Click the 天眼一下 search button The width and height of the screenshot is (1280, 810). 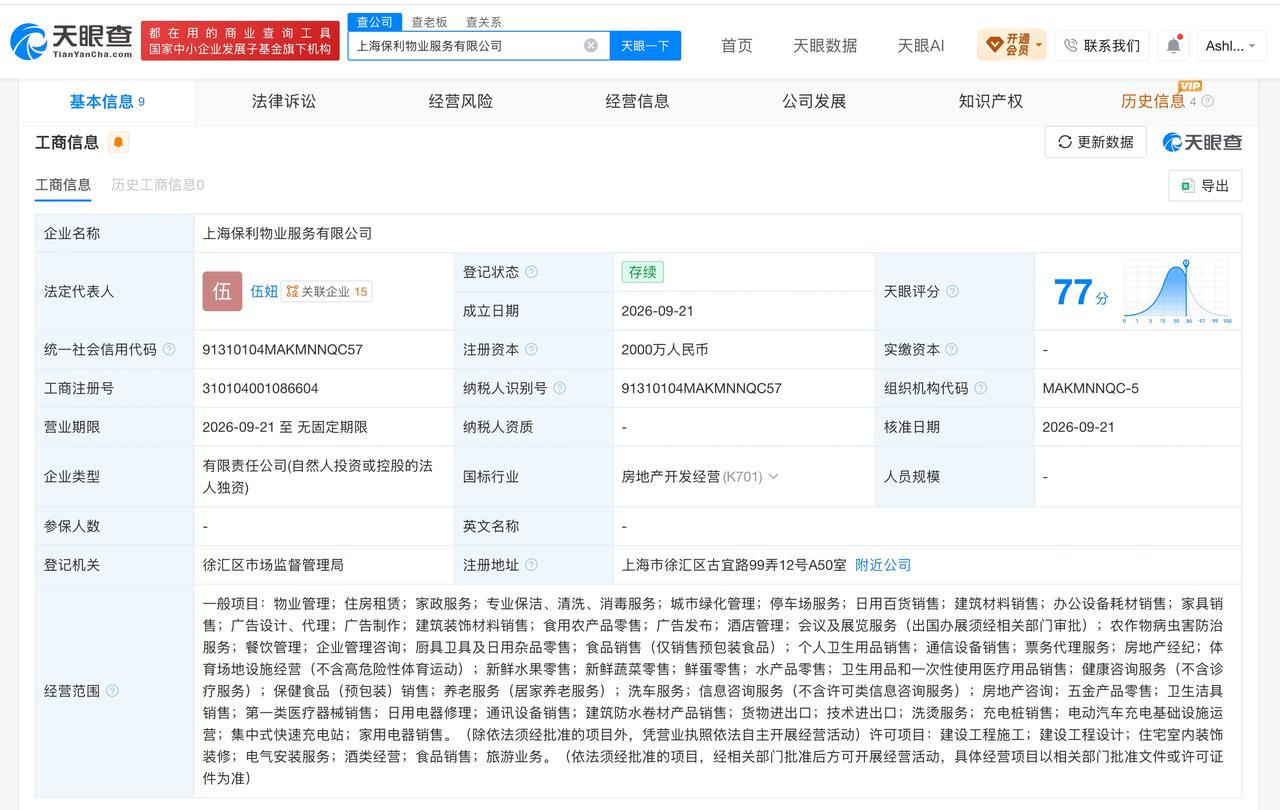pyautogui.click(x=645, y=45)
